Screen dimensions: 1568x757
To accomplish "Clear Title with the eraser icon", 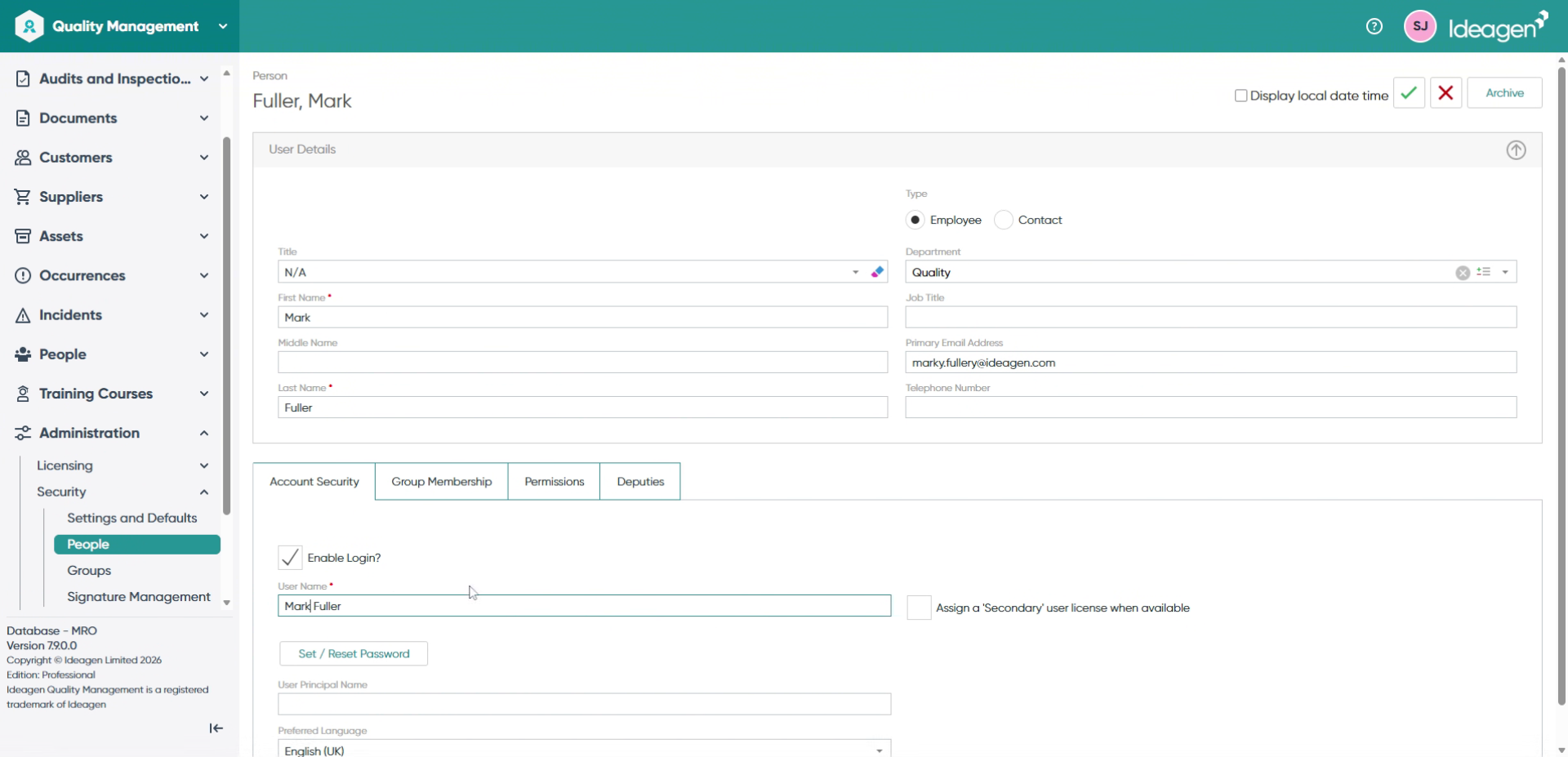I will pyautogui.click(x=877, y=272).
